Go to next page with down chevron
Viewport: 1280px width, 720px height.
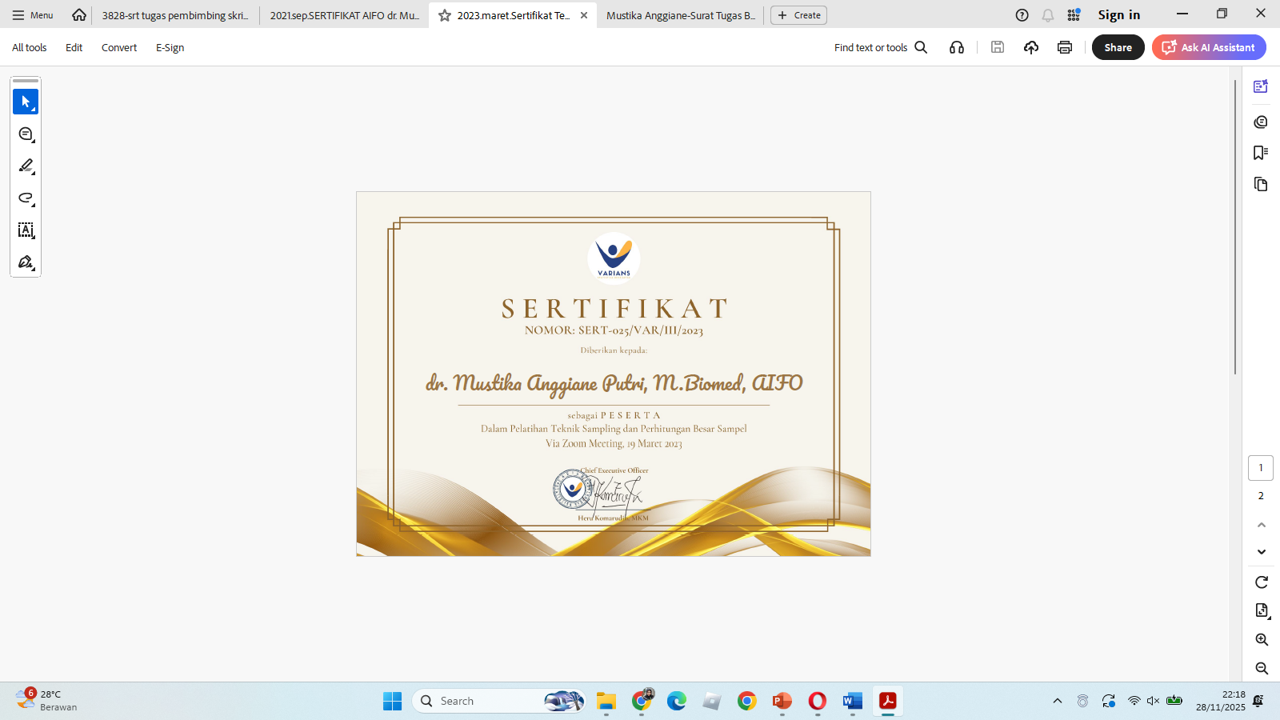coord(1261,552)
